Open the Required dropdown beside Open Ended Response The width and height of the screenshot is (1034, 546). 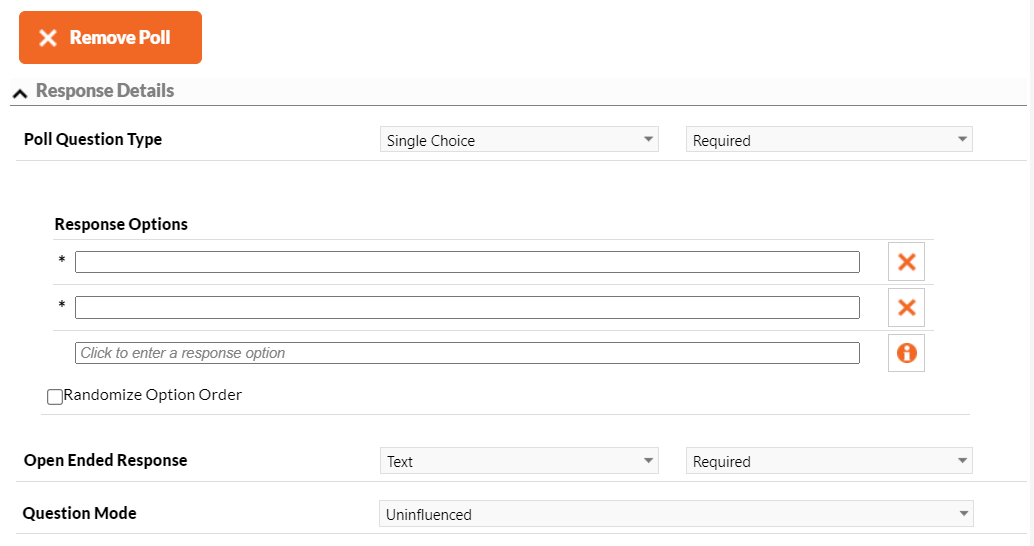(829, 461)
